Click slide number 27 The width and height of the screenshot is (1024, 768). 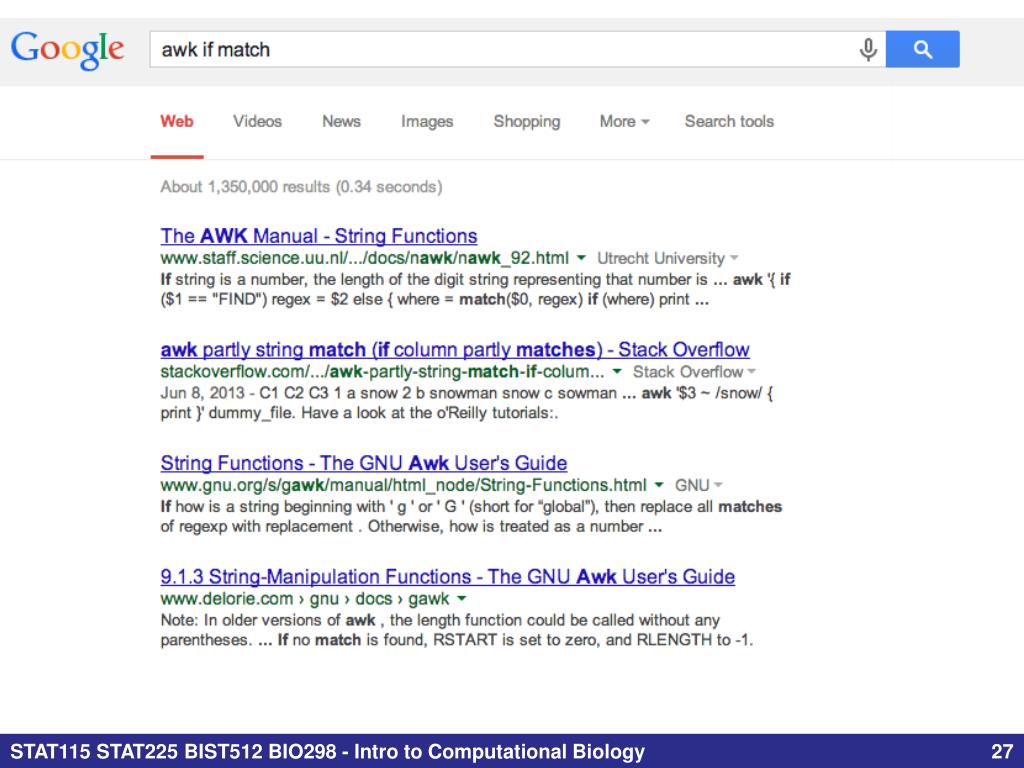coord(1001,752)
